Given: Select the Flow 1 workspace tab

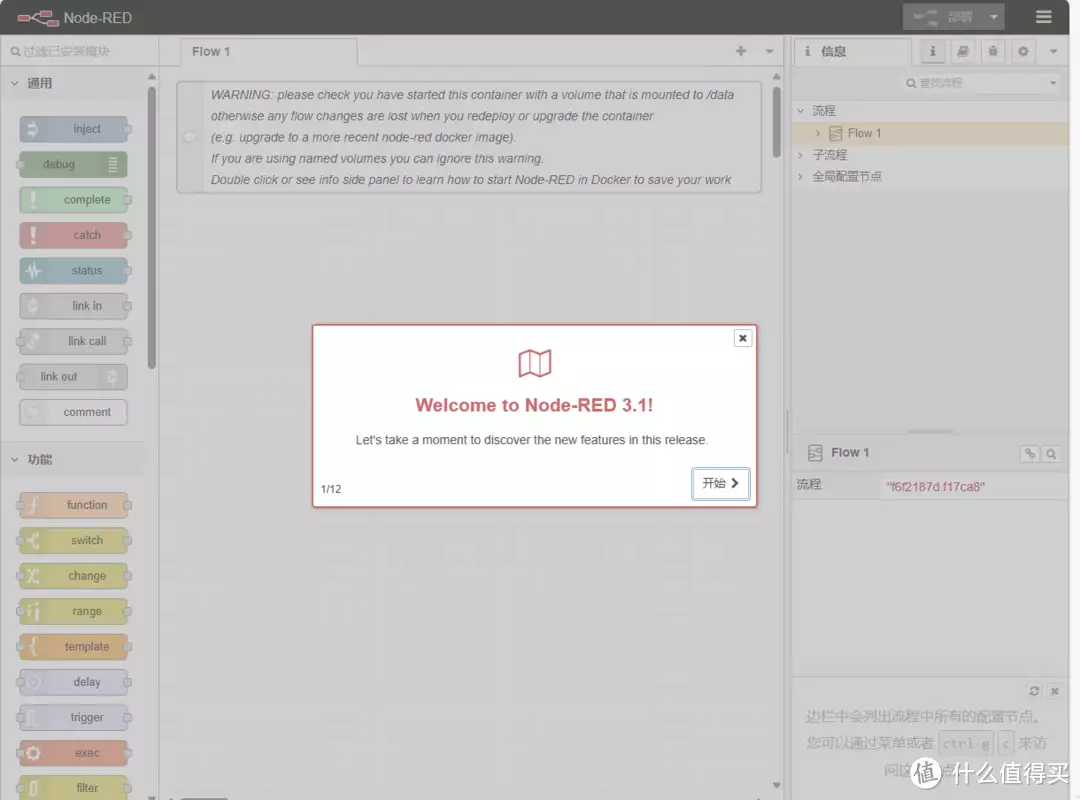Looking at the screenshot, I should click(269, 52).
